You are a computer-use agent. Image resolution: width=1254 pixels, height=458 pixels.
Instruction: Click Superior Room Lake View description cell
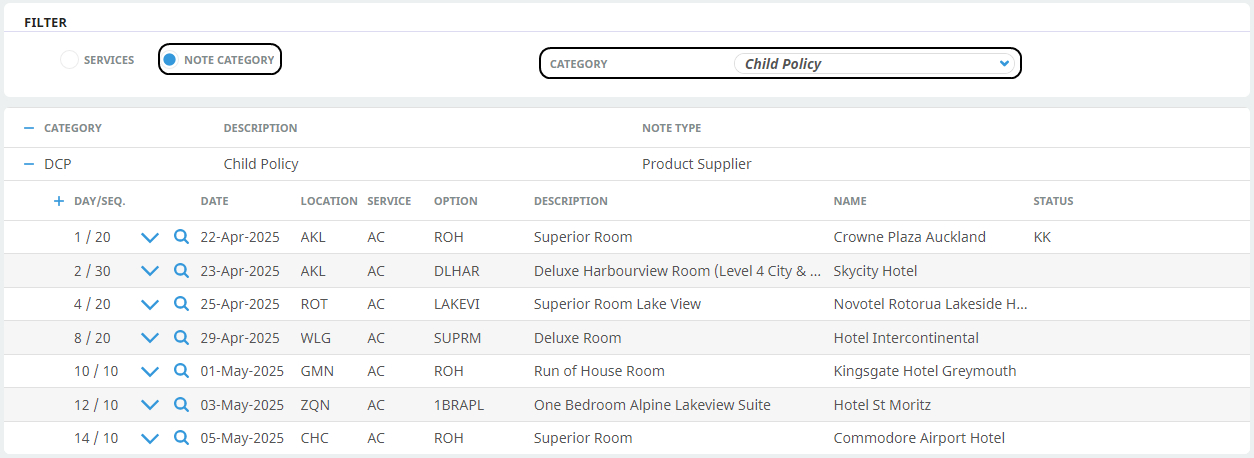coord(617,304)
